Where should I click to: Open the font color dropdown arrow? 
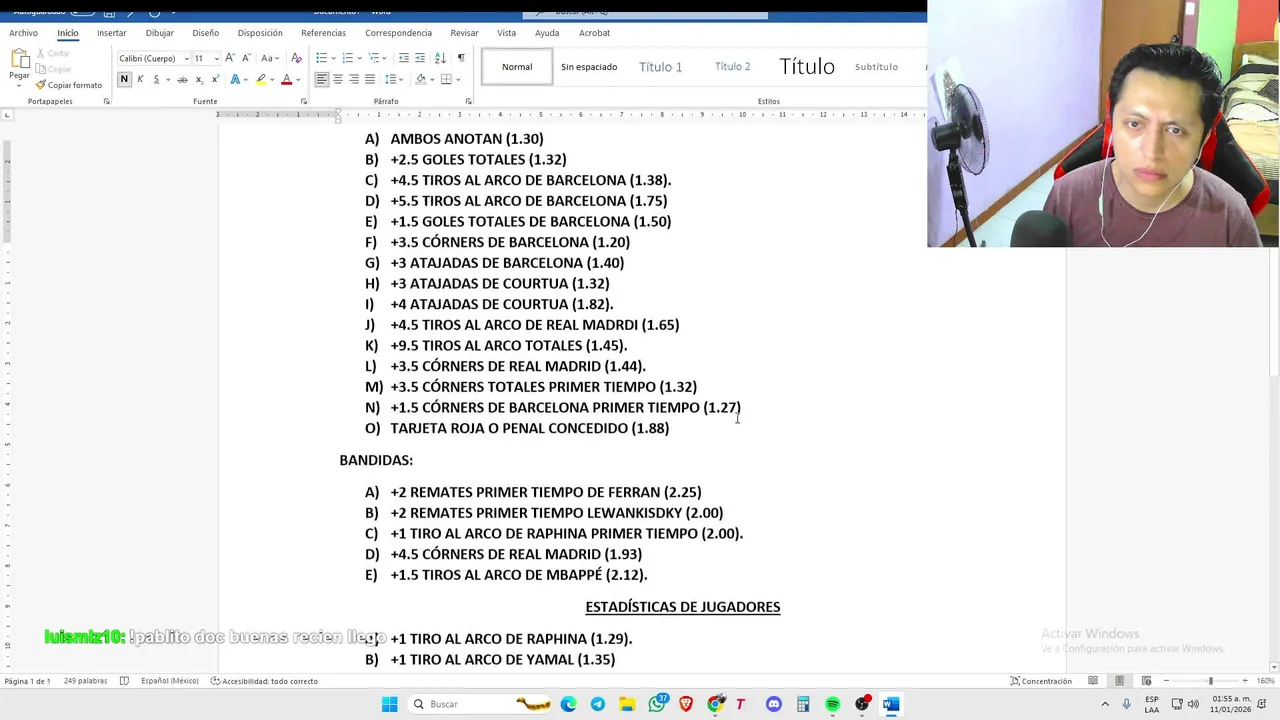298,79
